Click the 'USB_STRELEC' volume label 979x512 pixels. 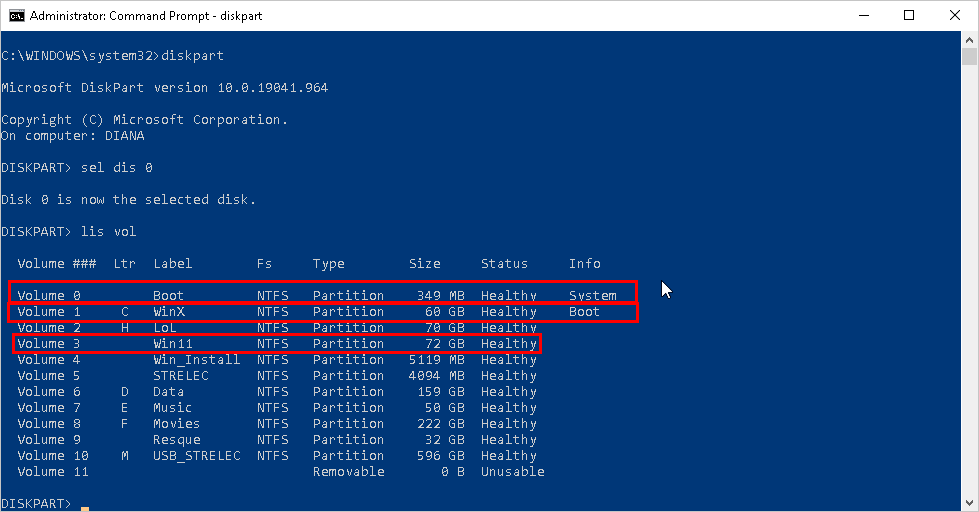tap(197, 456)
